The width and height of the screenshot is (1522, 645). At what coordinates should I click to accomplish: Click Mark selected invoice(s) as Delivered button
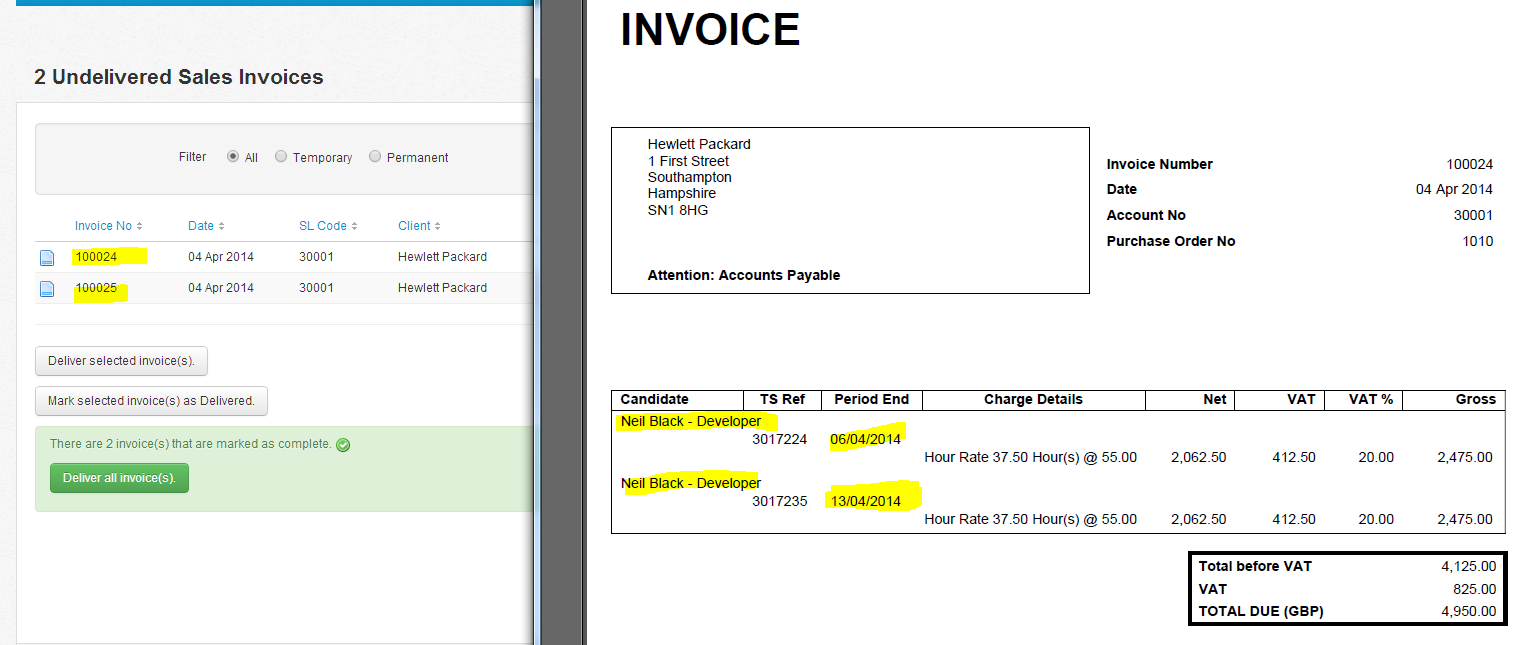[x=151, y=401]
